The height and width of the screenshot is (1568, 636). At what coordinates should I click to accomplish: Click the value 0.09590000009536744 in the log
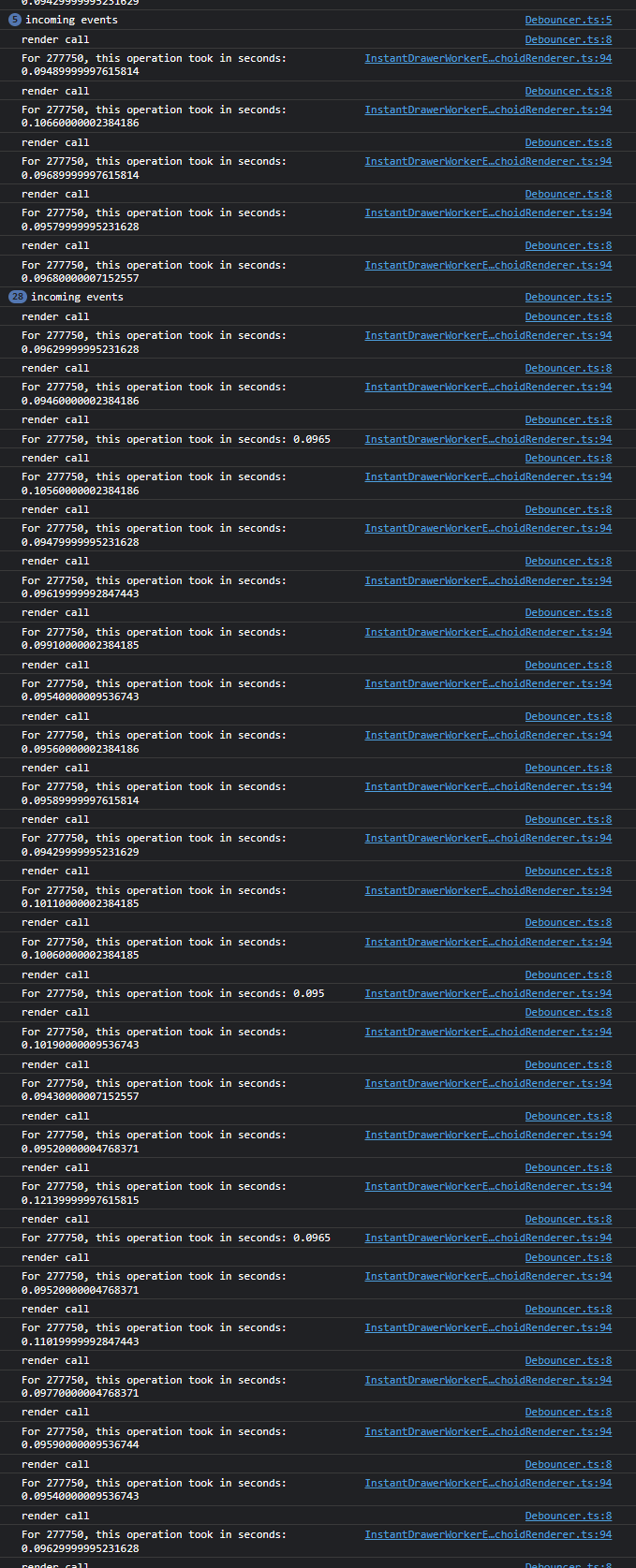pos(81,1444)
